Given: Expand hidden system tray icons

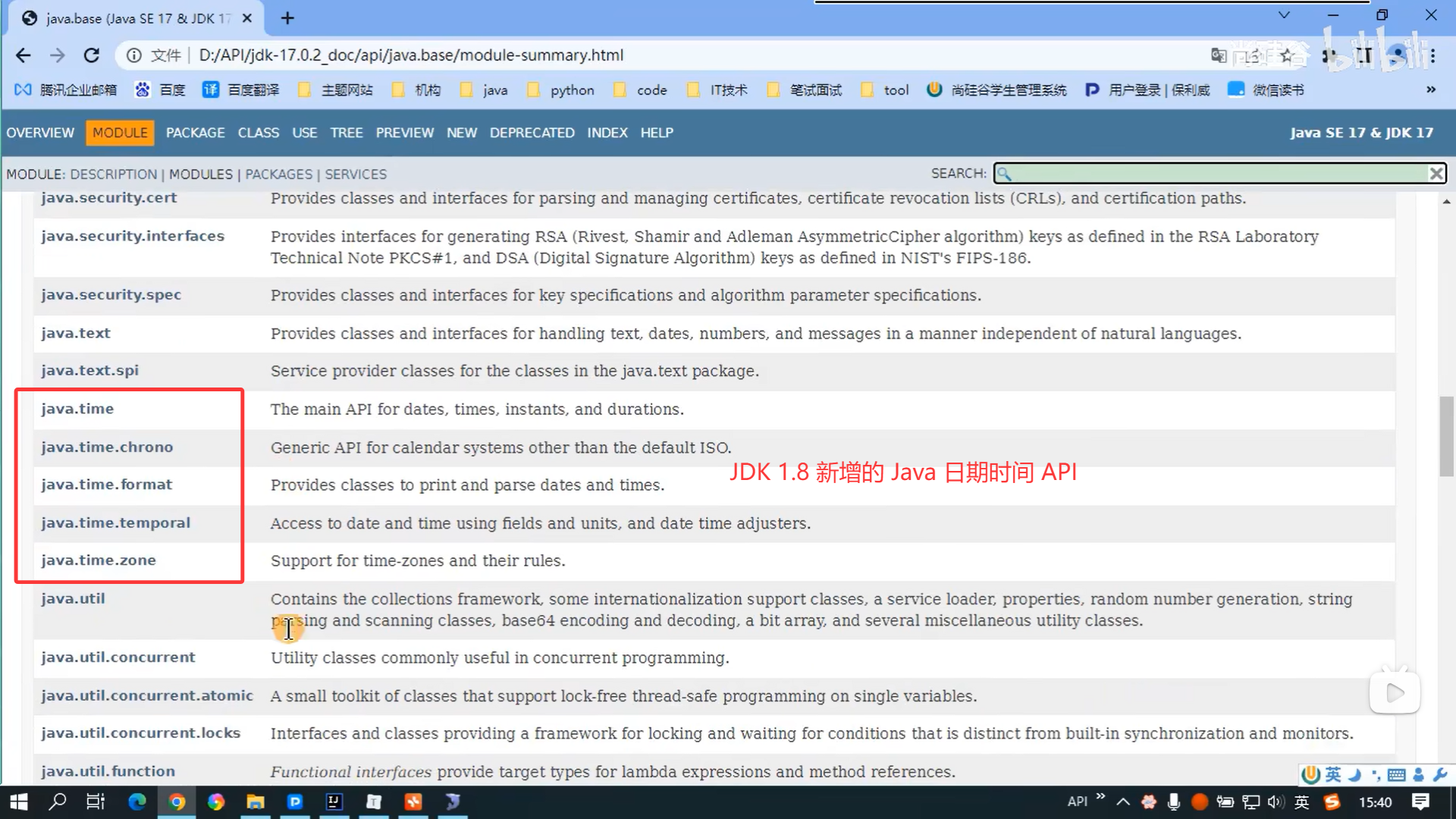Looking at the screenshot, I should click(1123, 802).
